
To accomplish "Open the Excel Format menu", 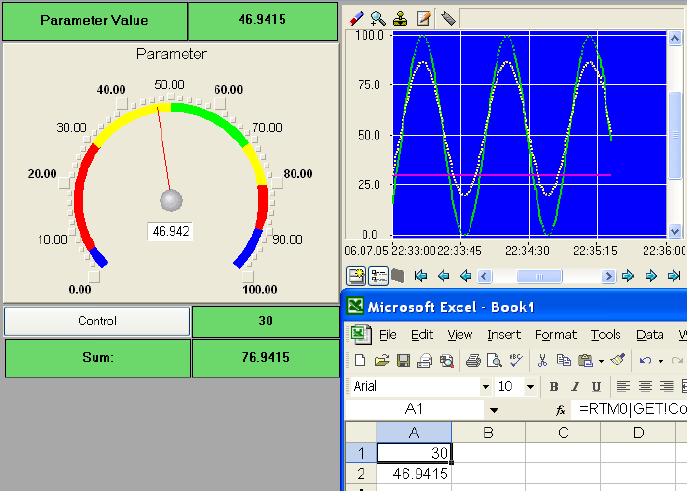I will [555, 335].
